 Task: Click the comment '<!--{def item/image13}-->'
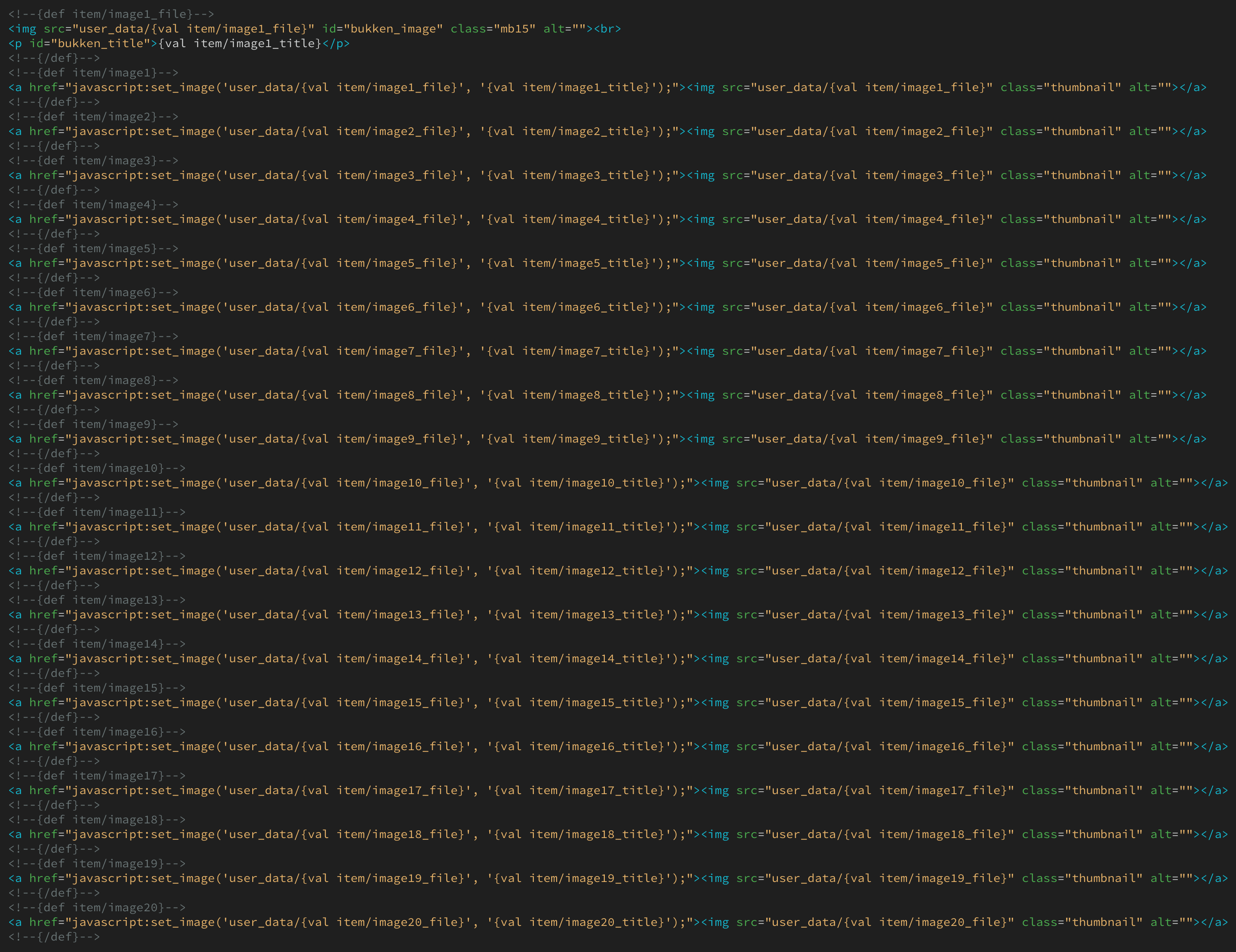click(x=97, y=600)
